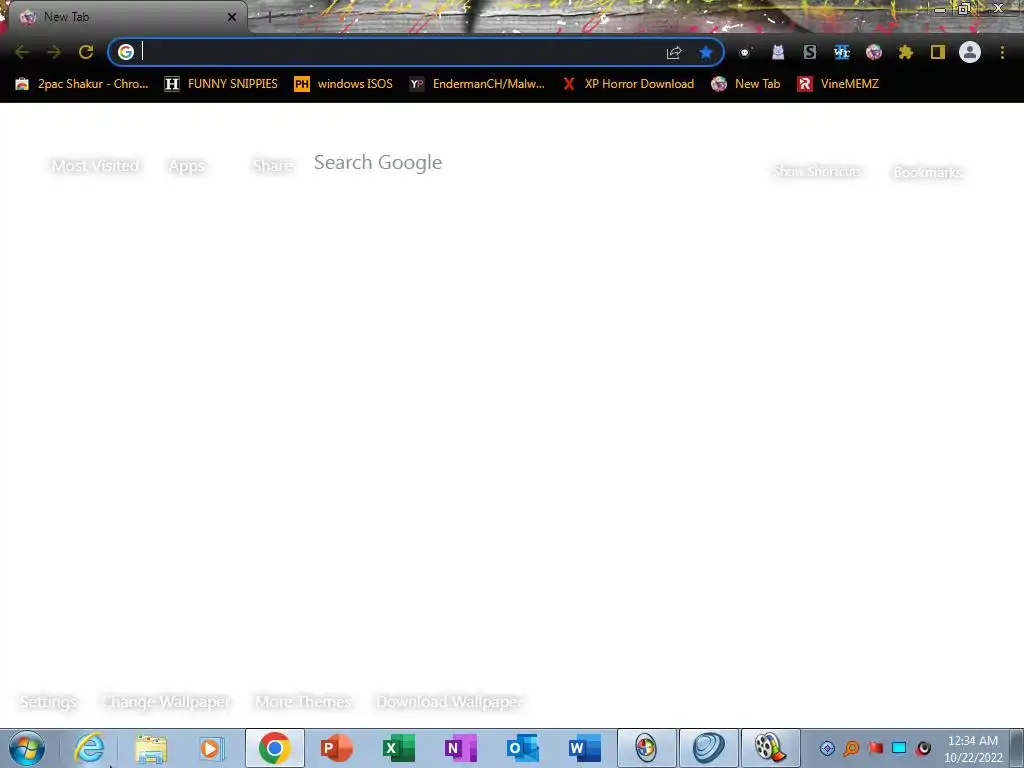Open the Chrome three-dot menu
This screenshot has width=1024, height=768.
(1002, 52)
